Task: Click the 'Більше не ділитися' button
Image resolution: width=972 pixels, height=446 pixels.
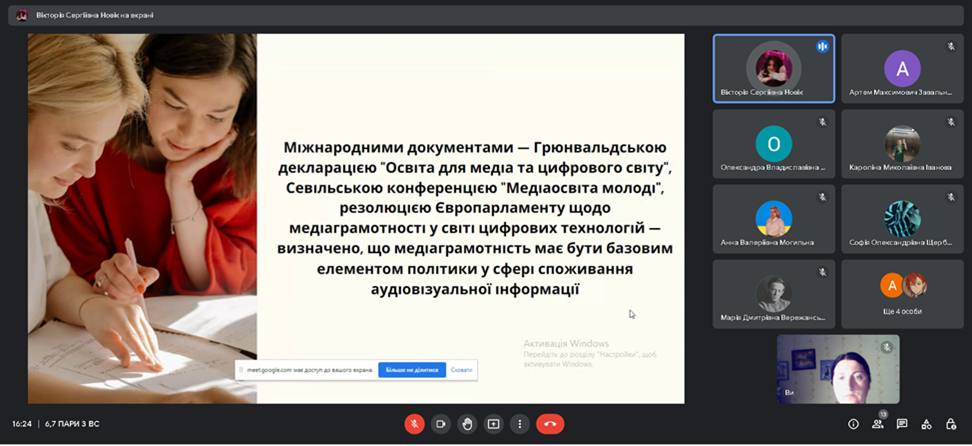Action: (412, 370)
